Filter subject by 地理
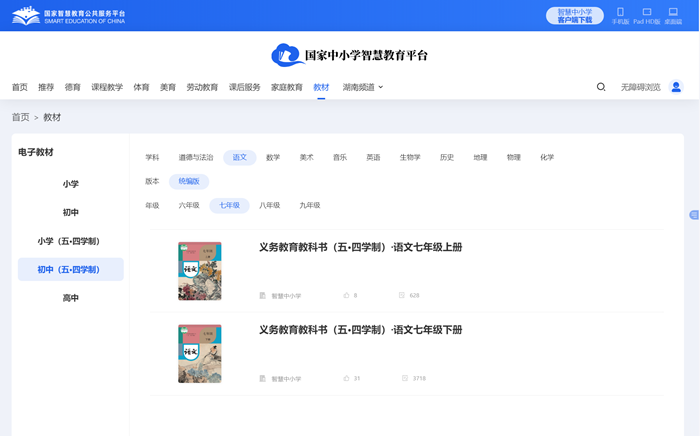Screen dimensions: 700x436 point(480,157)
